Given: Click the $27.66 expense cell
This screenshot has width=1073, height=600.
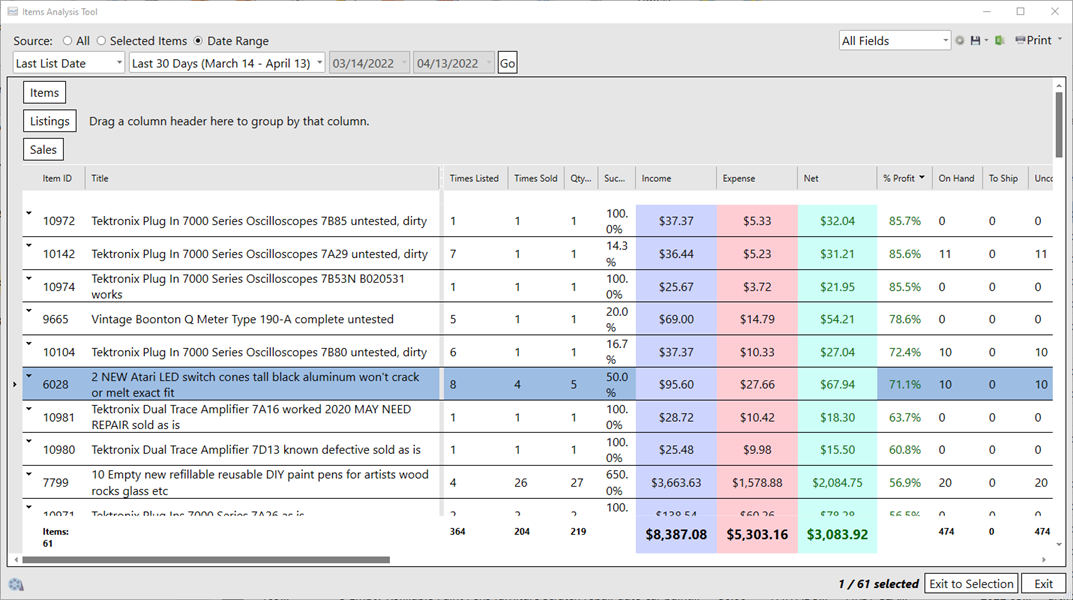Looking at the screenshot, I should (x=757, y=384).
